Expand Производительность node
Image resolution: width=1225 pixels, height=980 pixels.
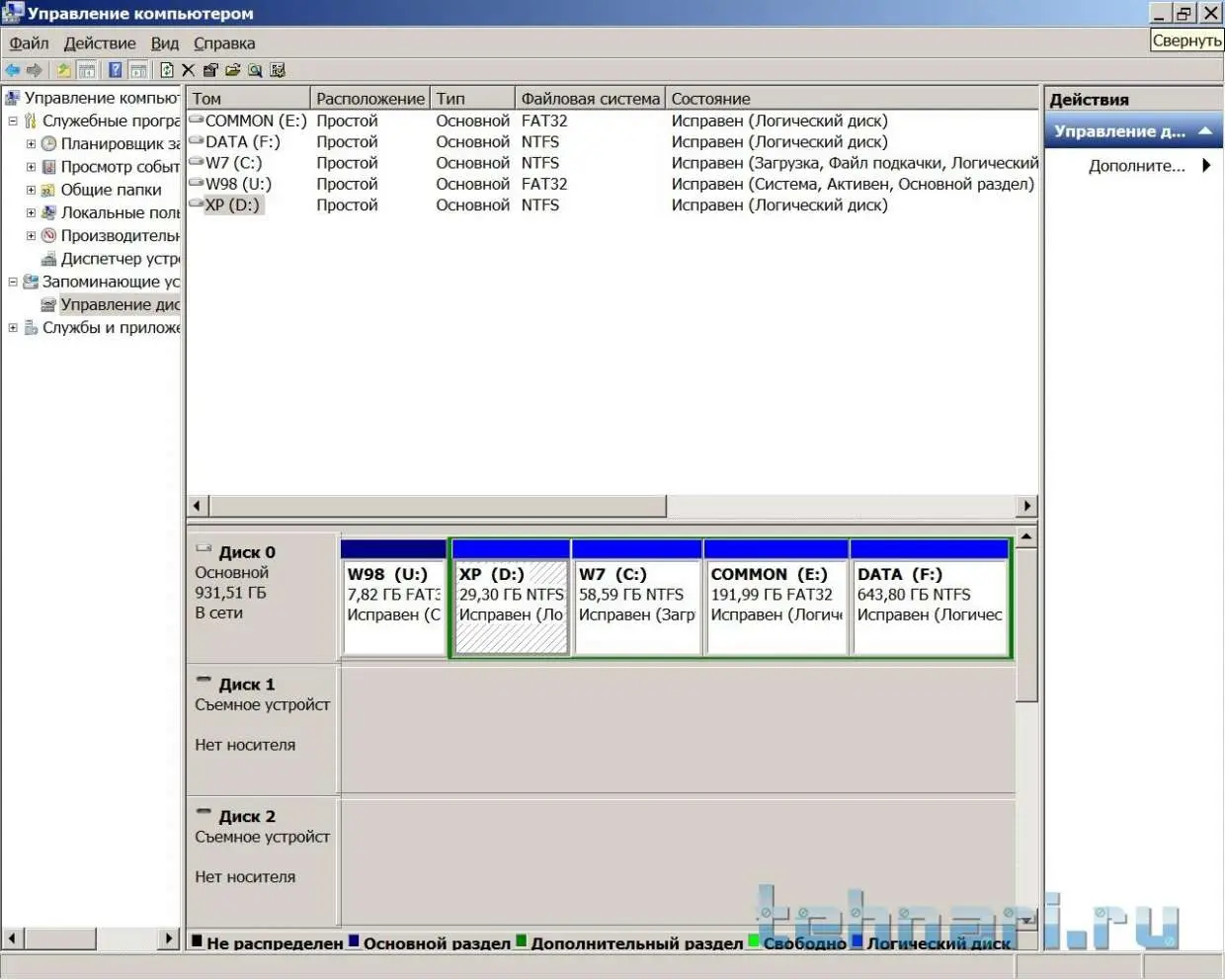pyautogui.click(x=31, y=236)
